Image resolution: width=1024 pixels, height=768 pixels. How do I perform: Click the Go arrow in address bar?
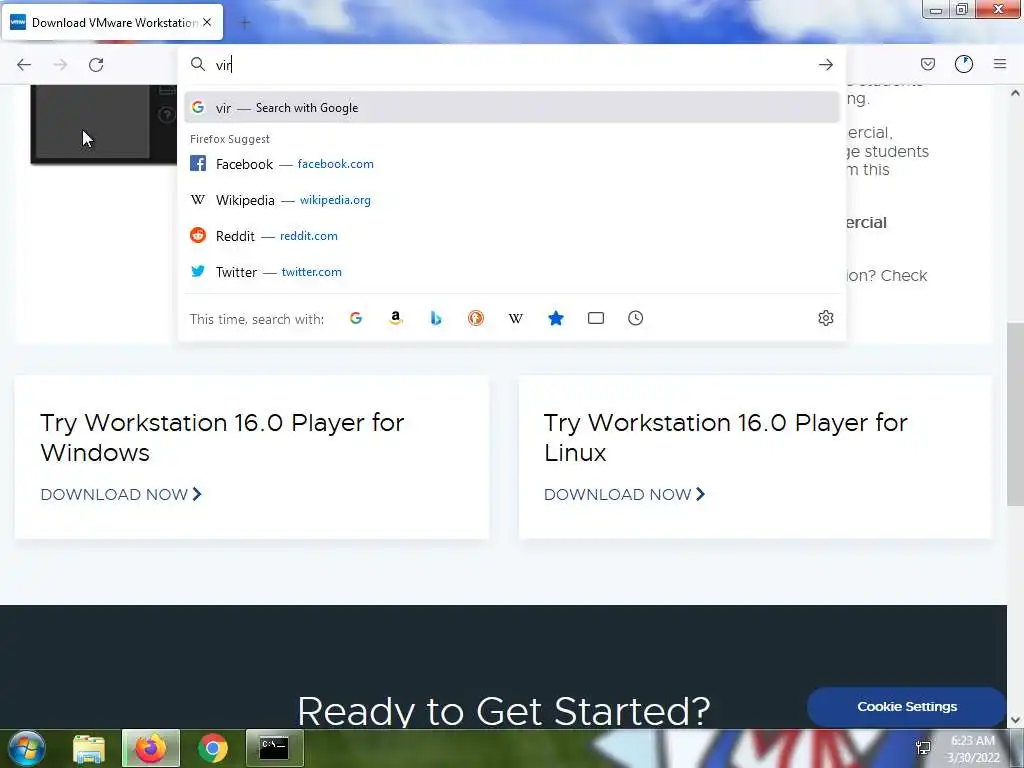pyautogui.click(x=825, y=65)
